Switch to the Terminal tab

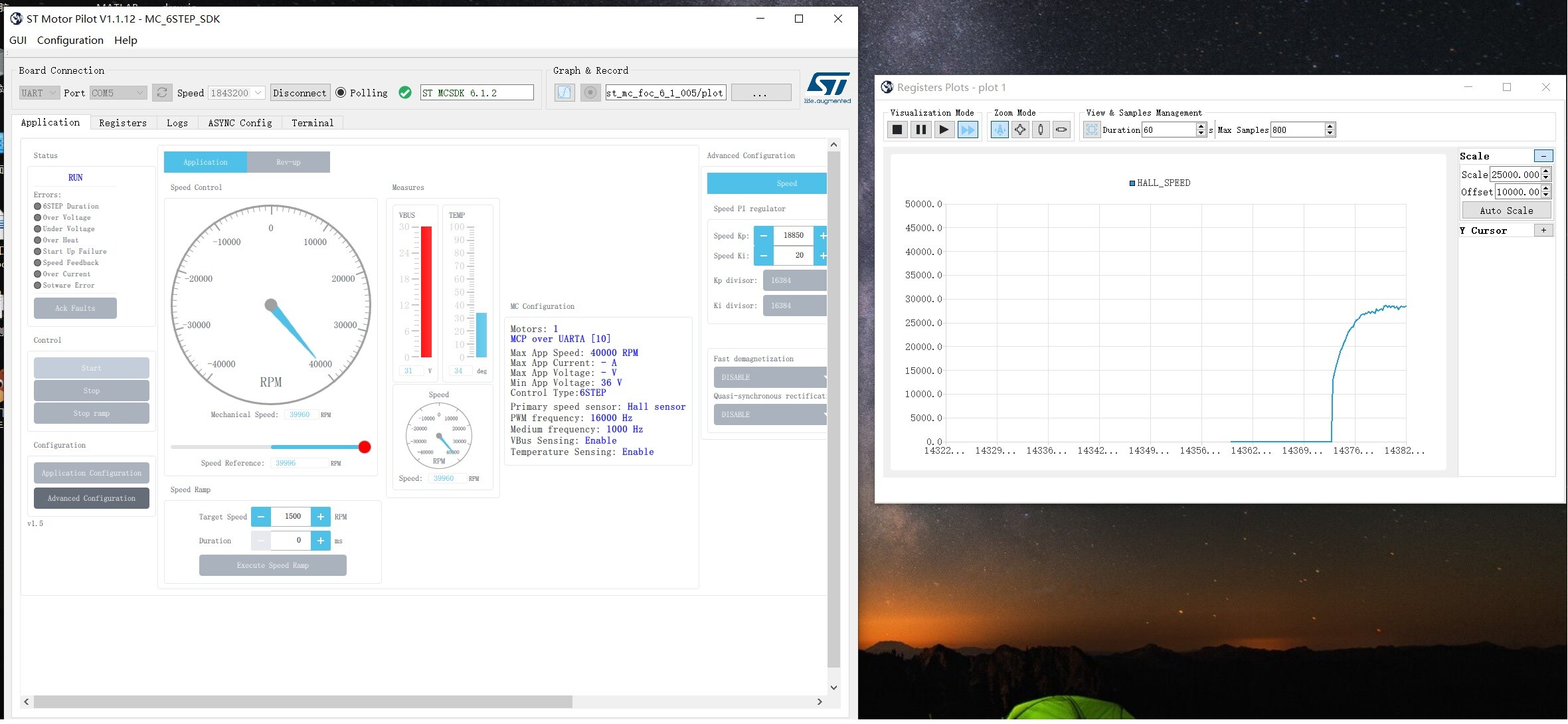[x=313, y=123]
